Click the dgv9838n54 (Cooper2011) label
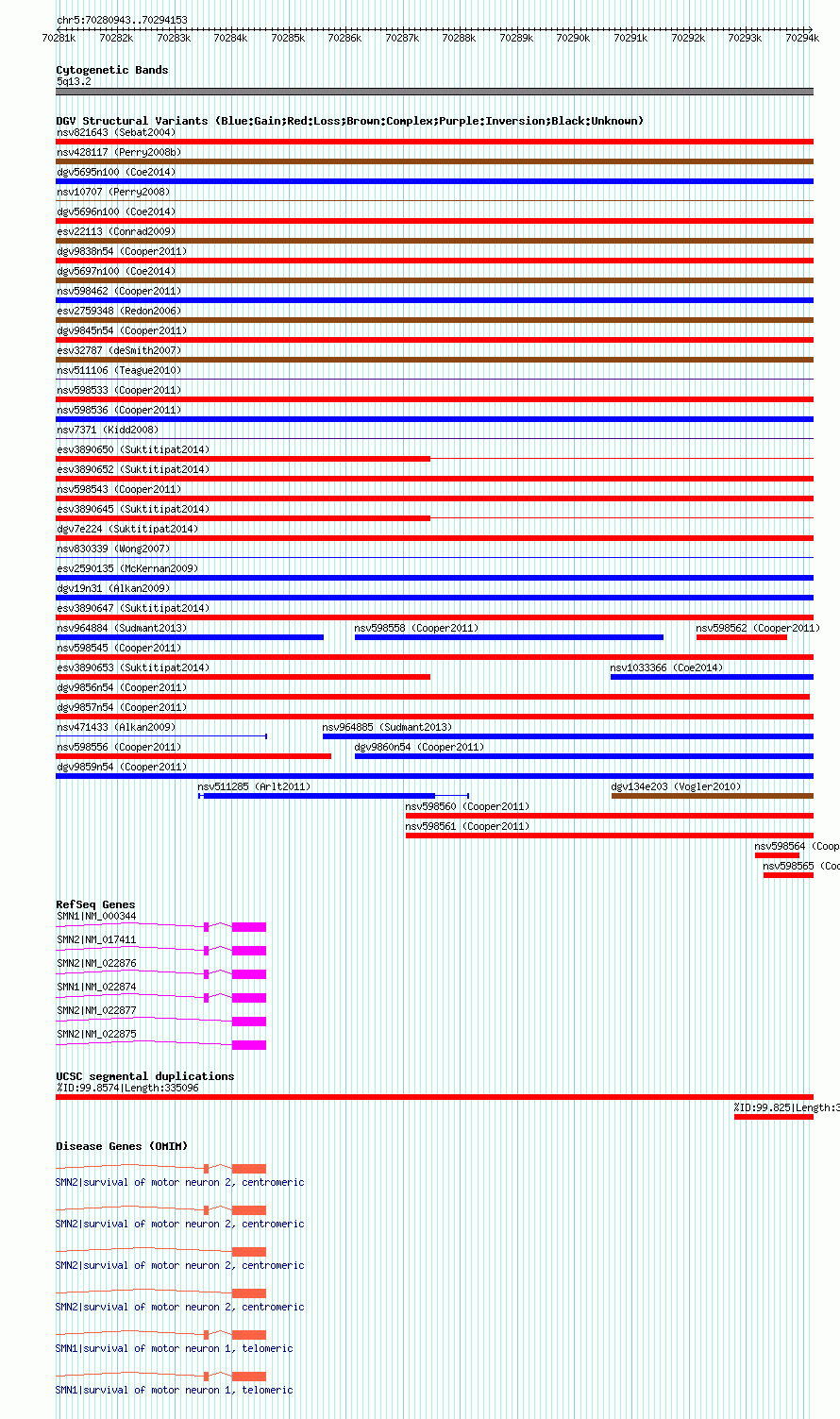 [x=122, y=252]
